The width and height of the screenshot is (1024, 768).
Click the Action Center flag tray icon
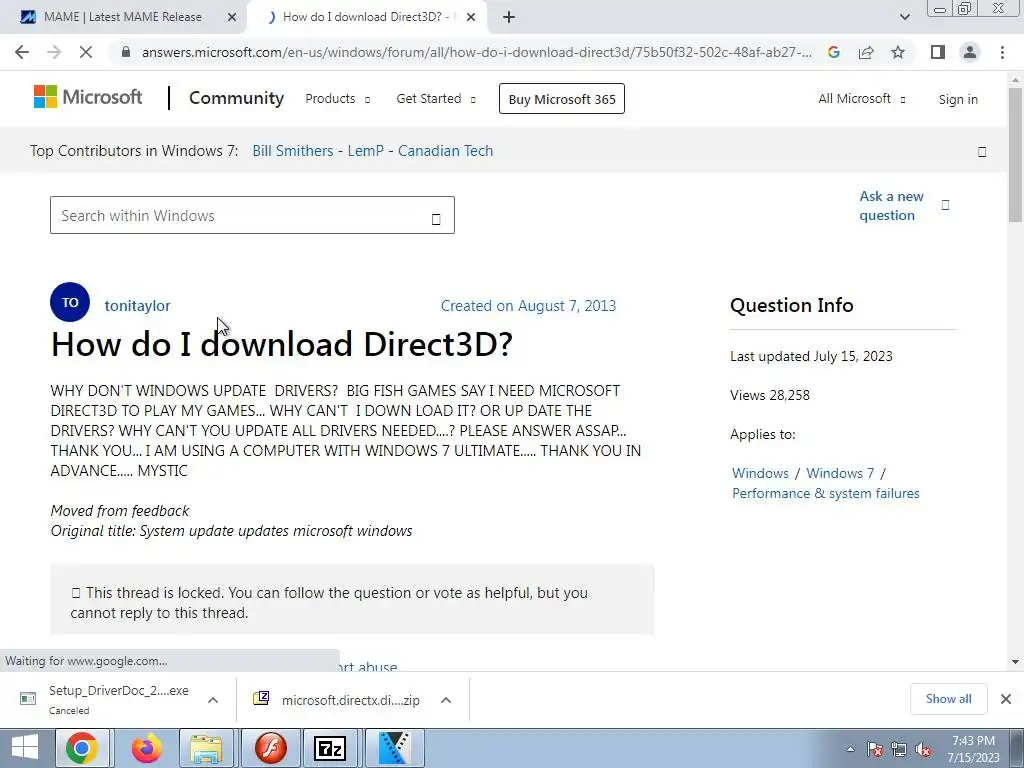[x=875, y=750]
